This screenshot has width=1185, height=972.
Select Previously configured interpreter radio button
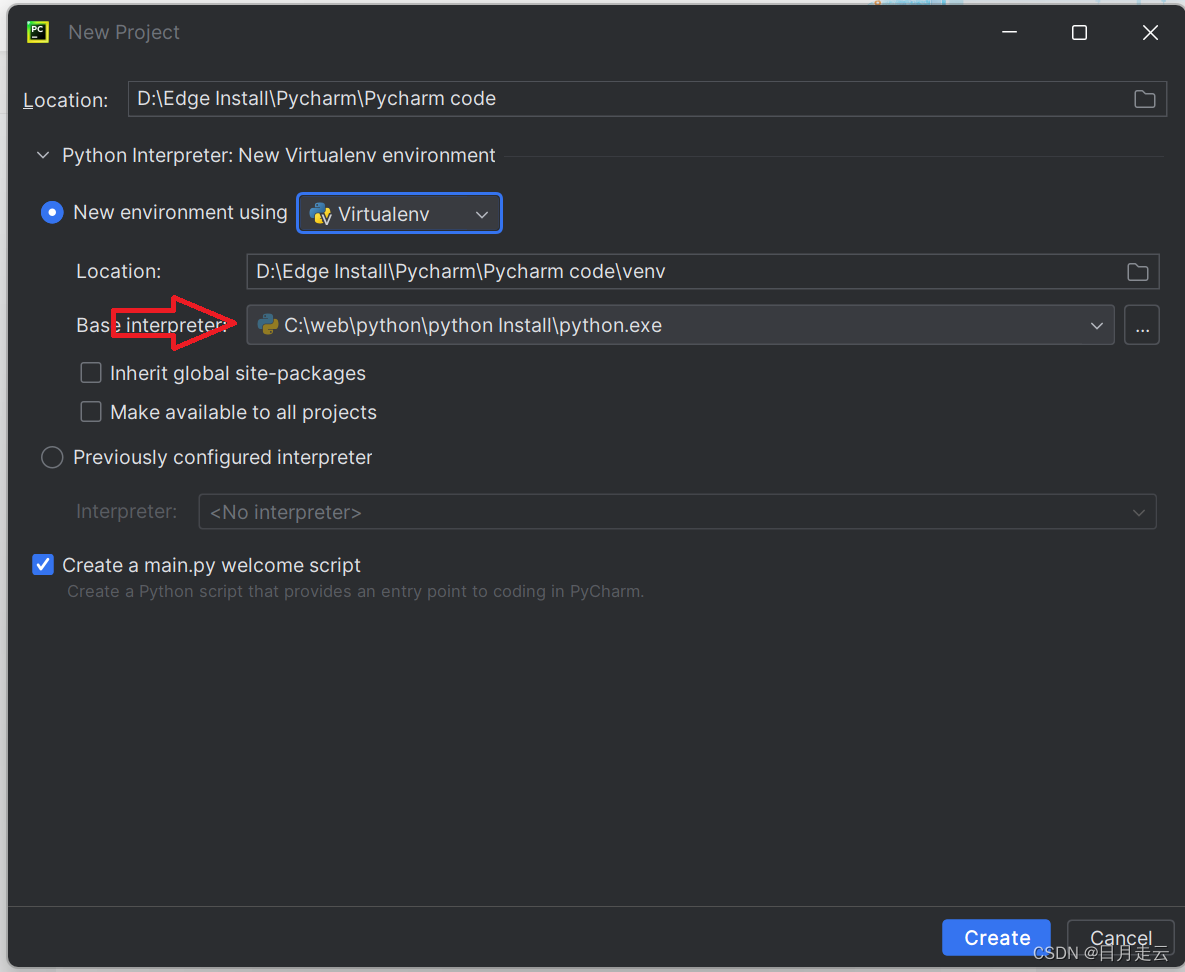52,457
